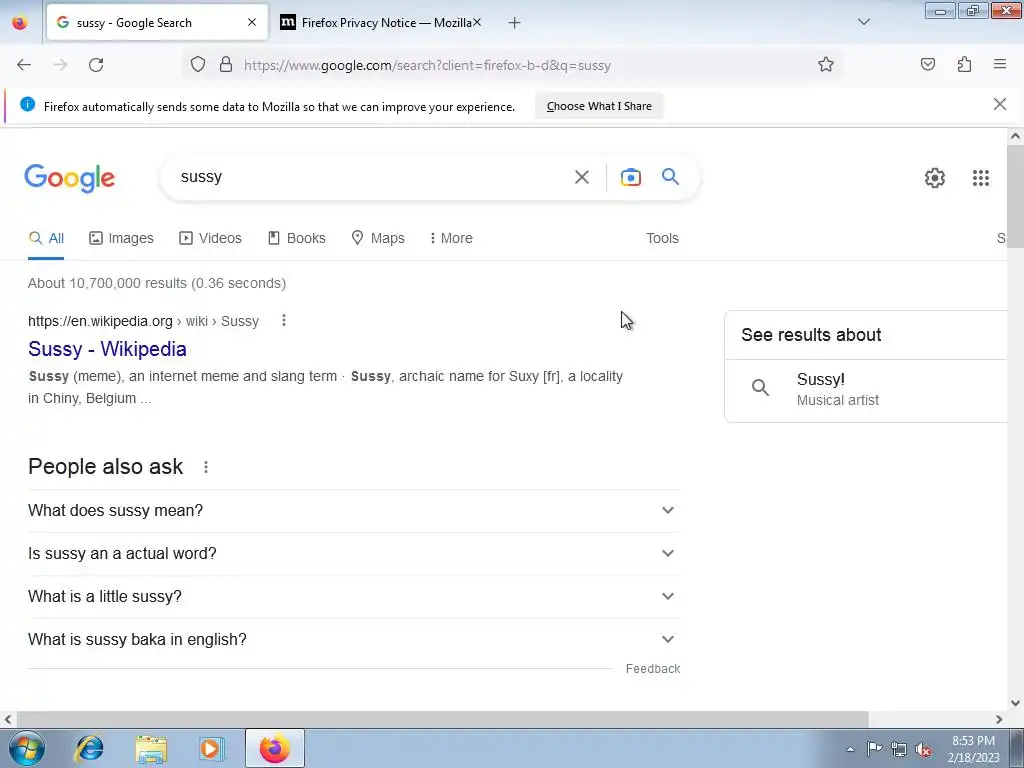
Task: Switch to the Videos results tab
Action: pos(210,238)
